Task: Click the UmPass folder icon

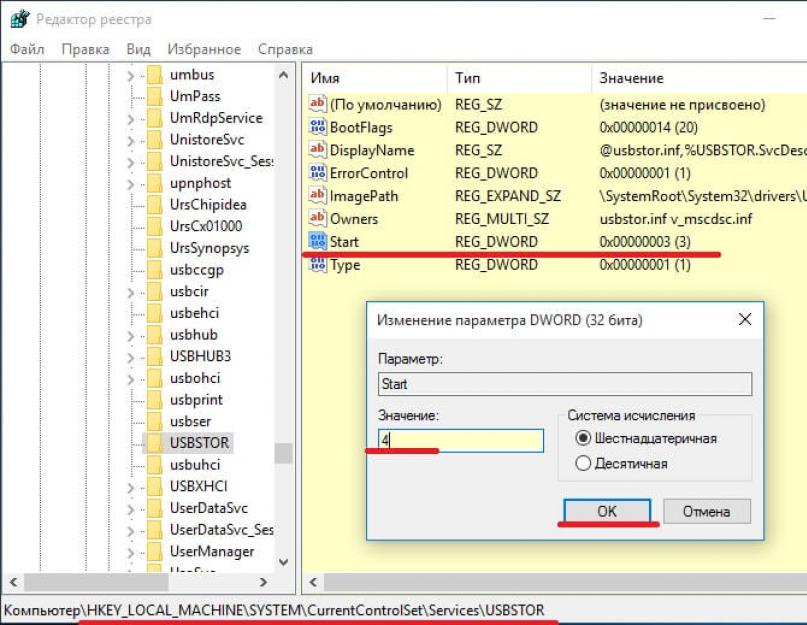Action: (x=154, y=96)
